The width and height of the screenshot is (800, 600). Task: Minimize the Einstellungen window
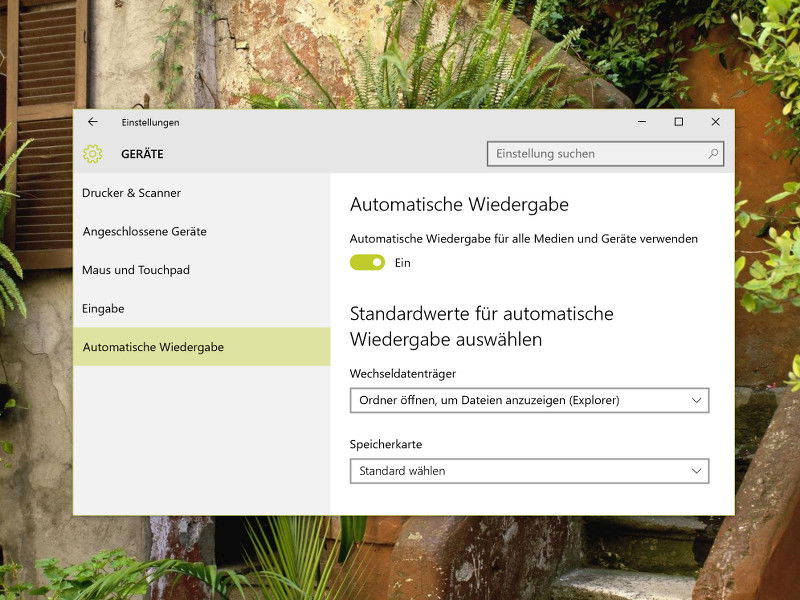[642, 122]
